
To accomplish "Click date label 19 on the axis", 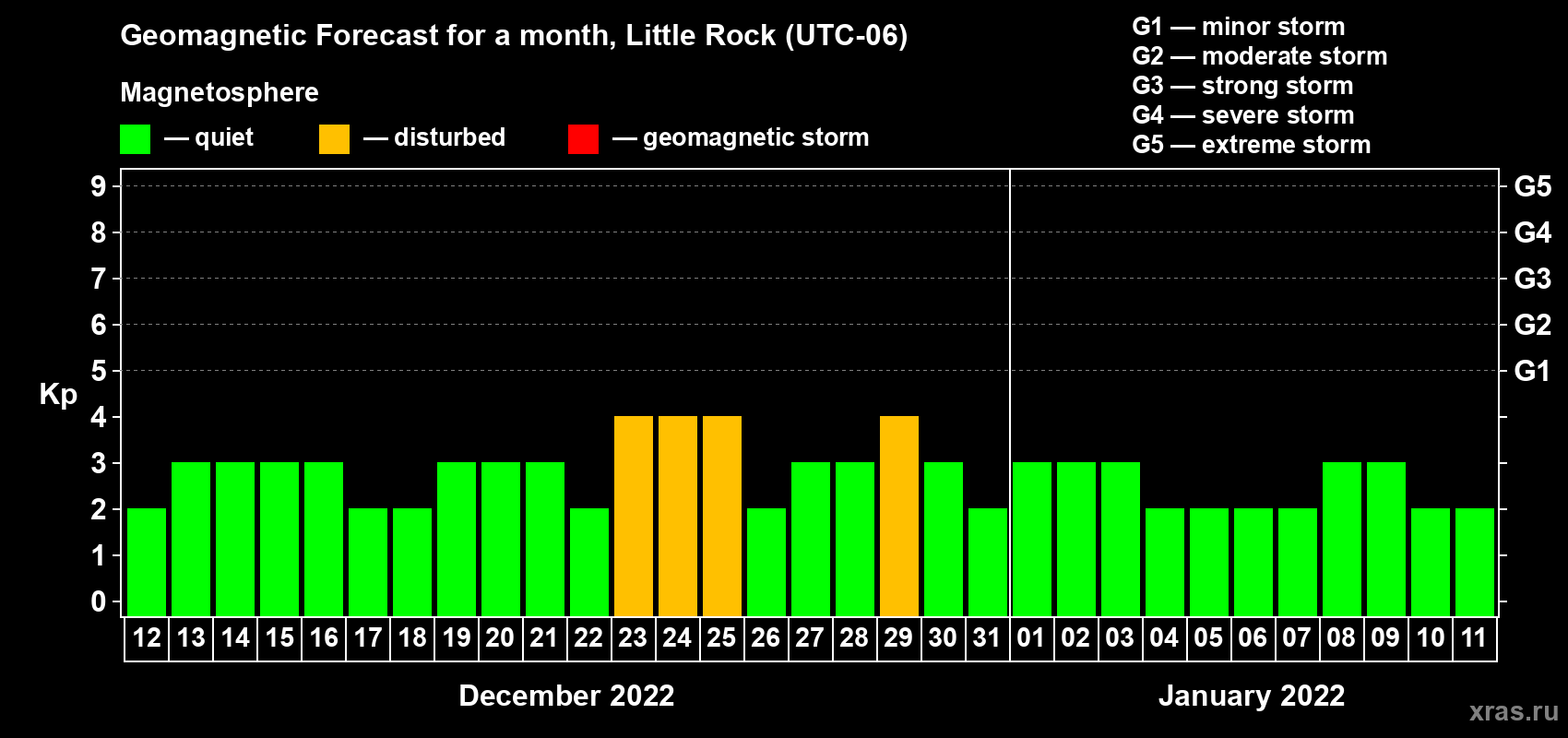I will [x=457, y=638].
